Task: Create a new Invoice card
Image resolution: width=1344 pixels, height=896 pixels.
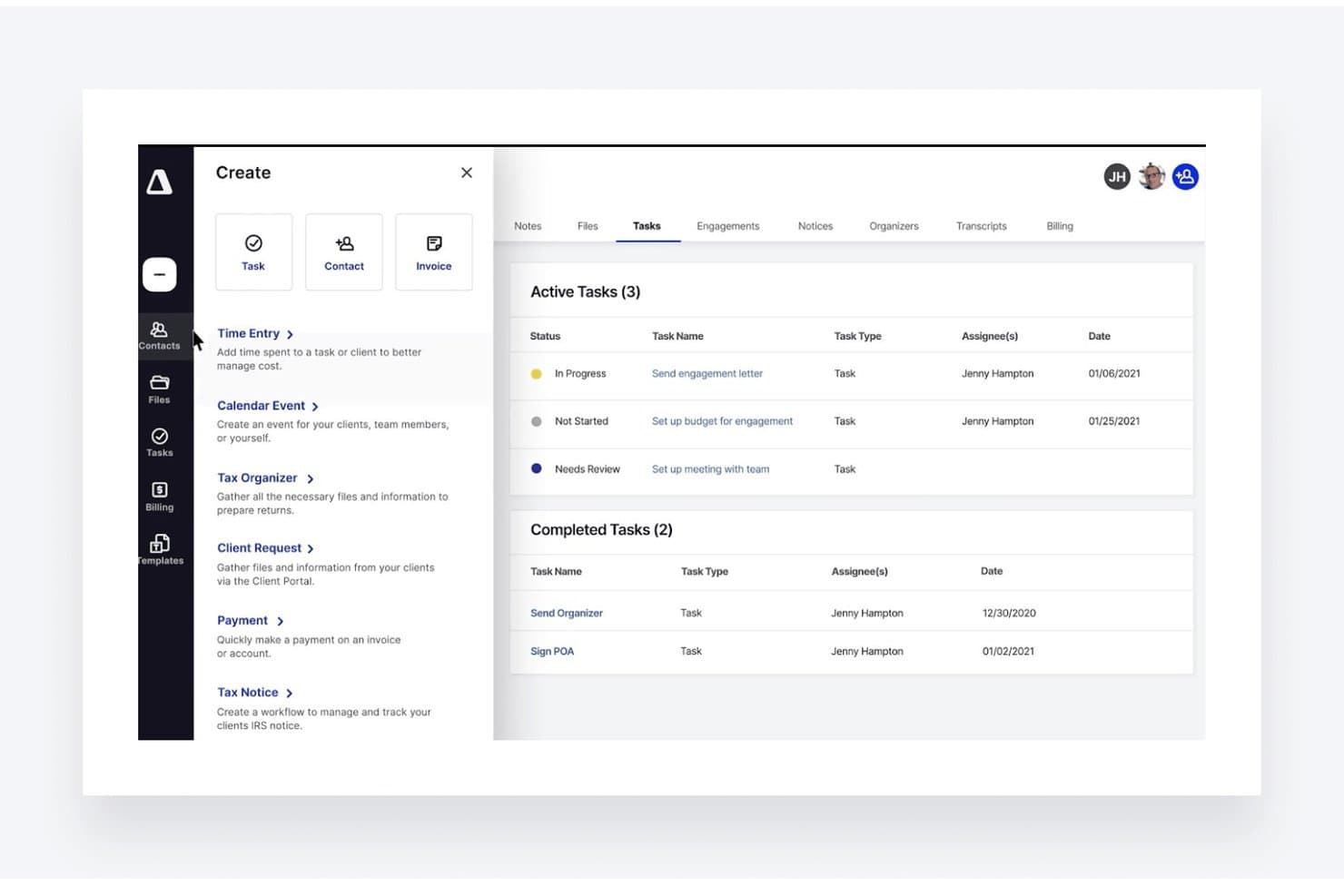Action: point(434,252)
